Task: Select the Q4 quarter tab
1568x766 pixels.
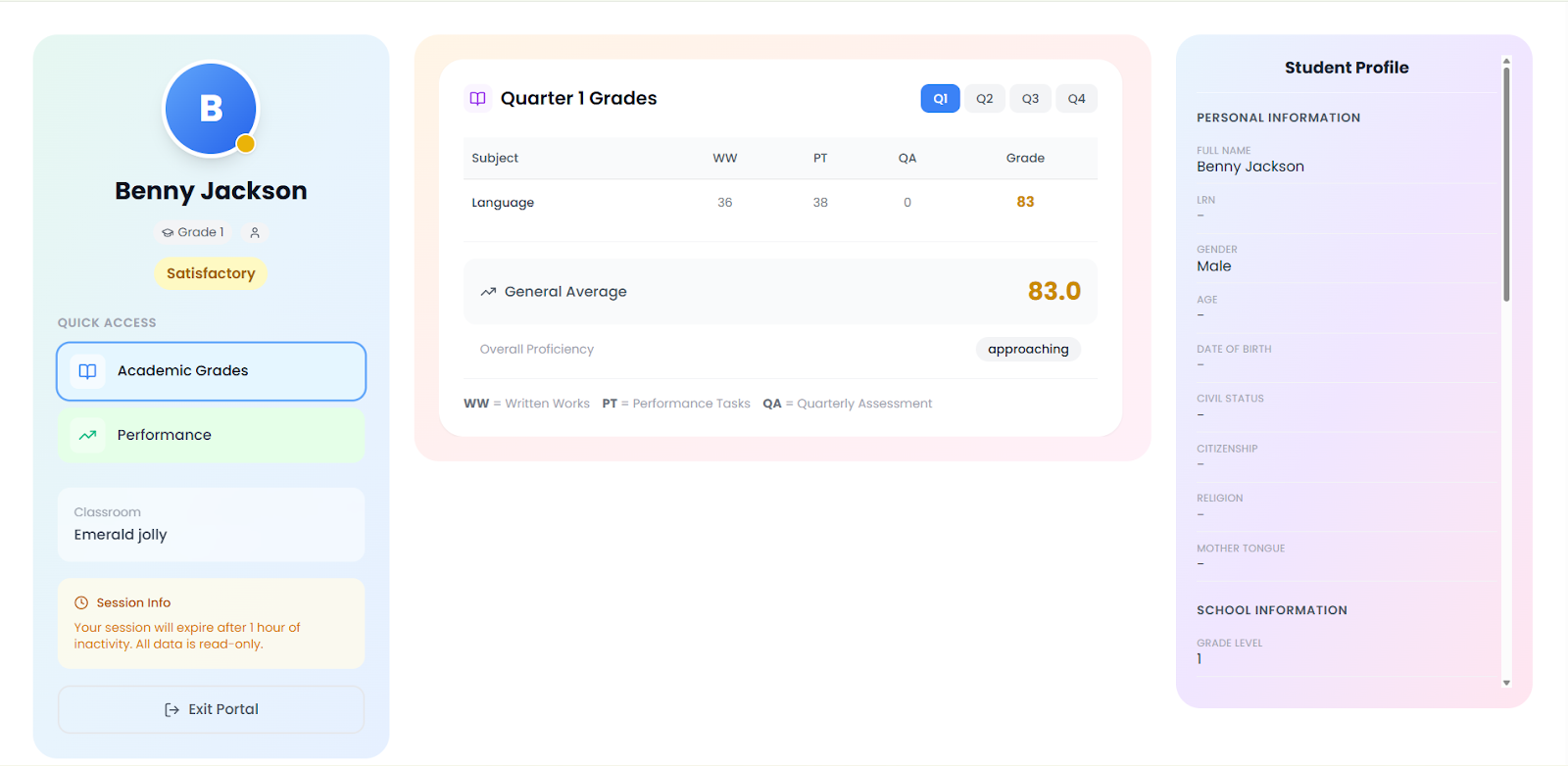Action: [x=1076, y=99]
